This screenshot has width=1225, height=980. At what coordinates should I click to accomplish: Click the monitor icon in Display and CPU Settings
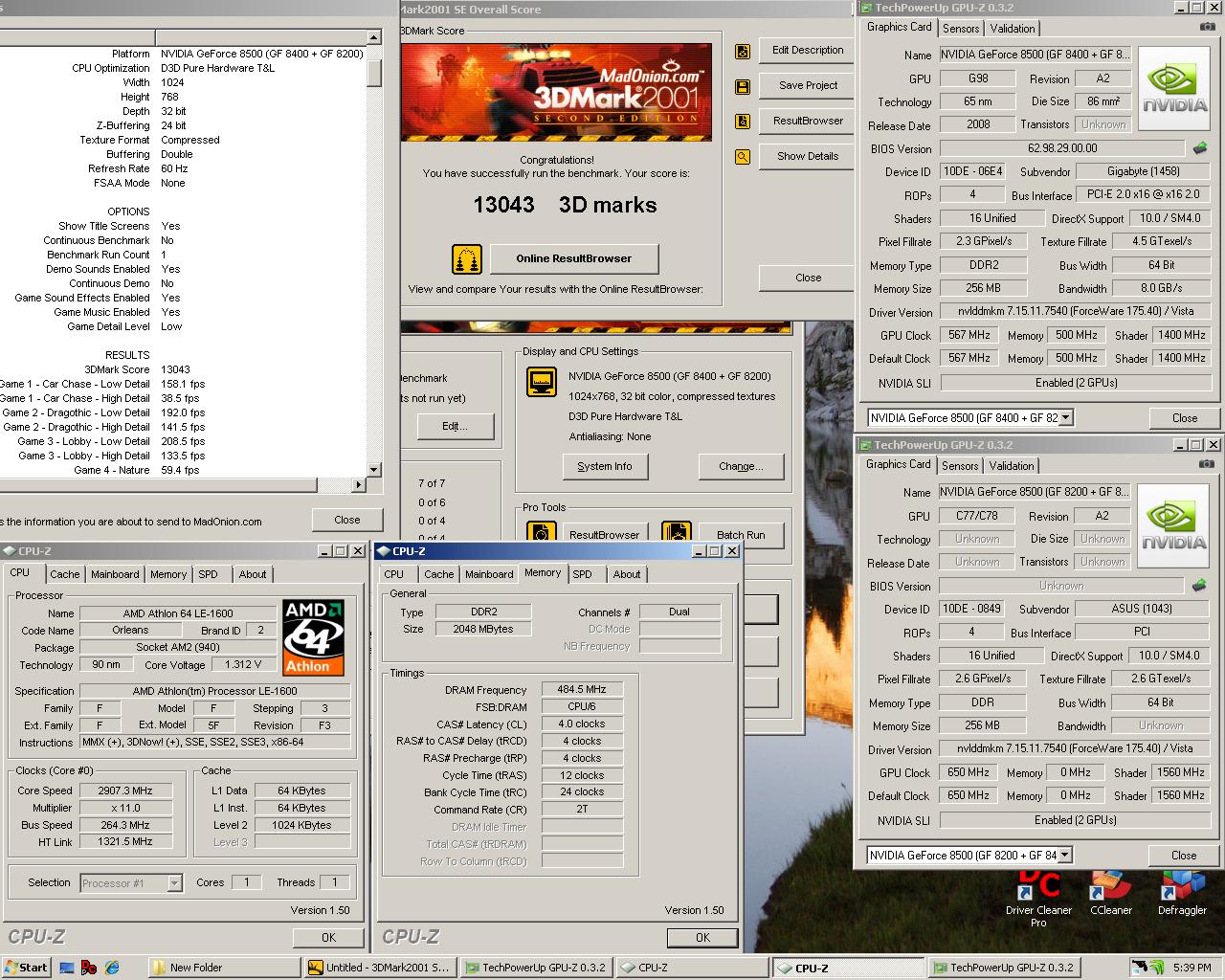tap(542, 382)
